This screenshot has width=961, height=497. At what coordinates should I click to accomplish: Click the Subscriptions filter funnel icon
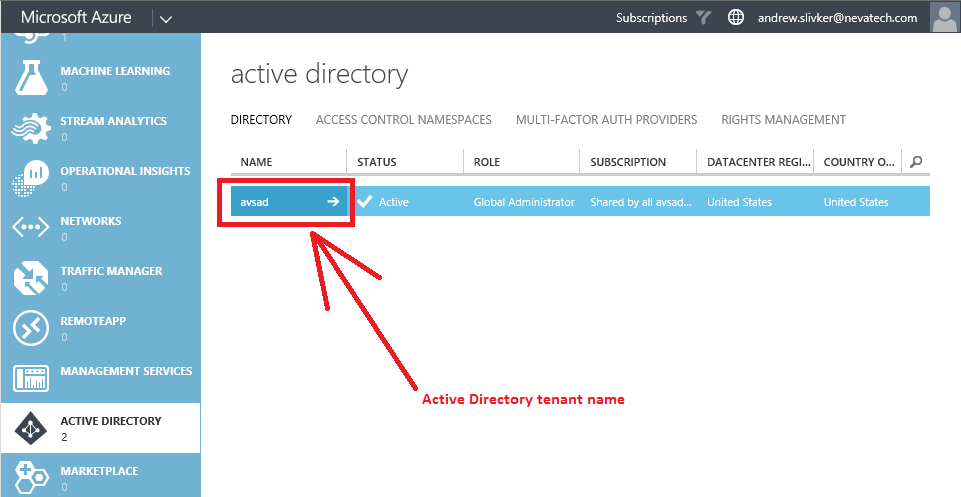[x=704, y=18]
